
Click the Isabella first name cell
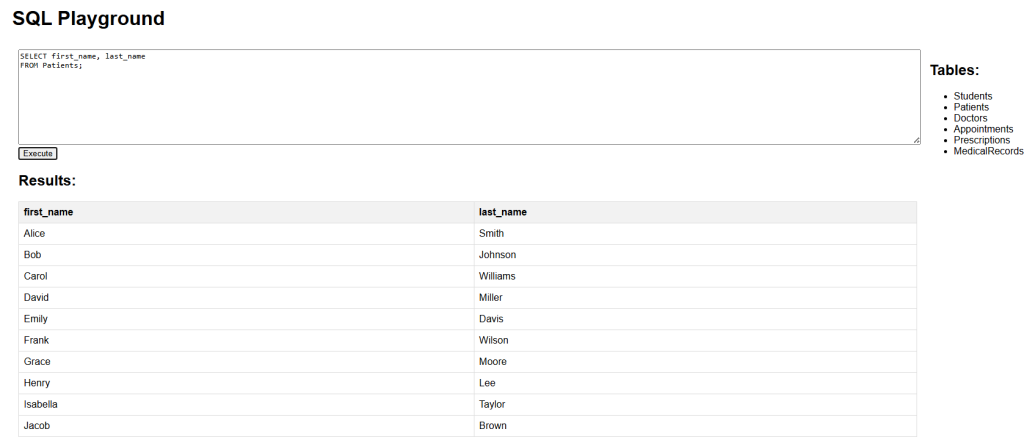(x=246, y=404)
